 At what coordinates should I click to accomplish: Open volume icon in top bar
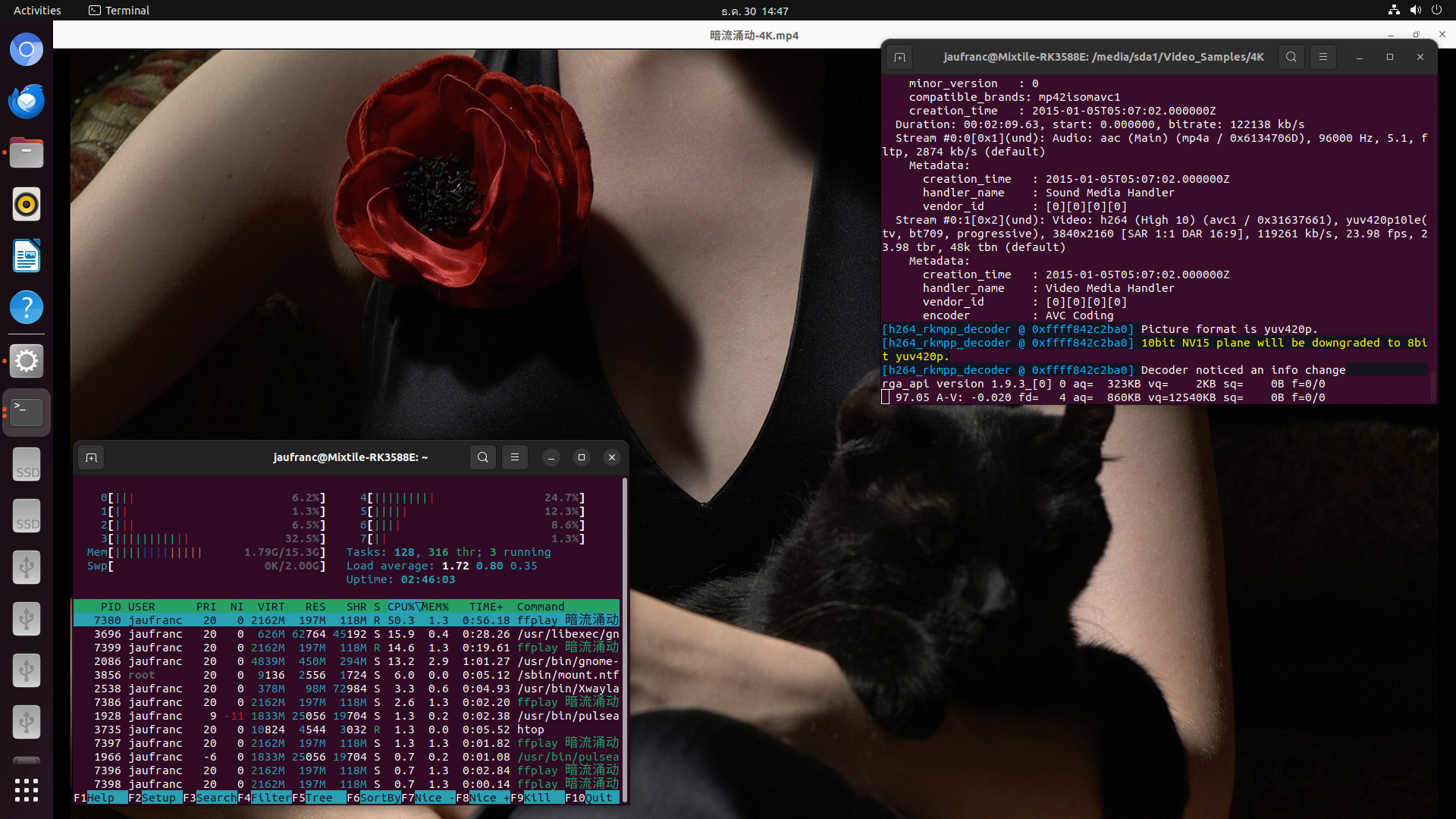pos(1415,11)
